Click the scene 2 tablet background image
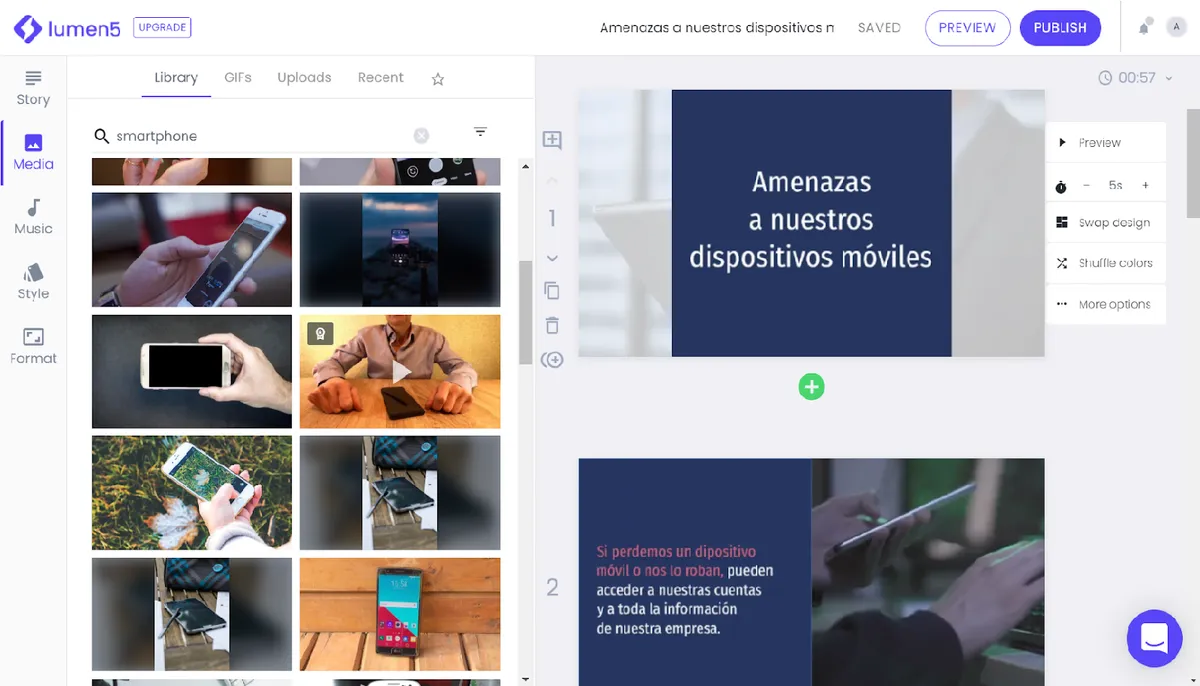 (x=928, y=572)
